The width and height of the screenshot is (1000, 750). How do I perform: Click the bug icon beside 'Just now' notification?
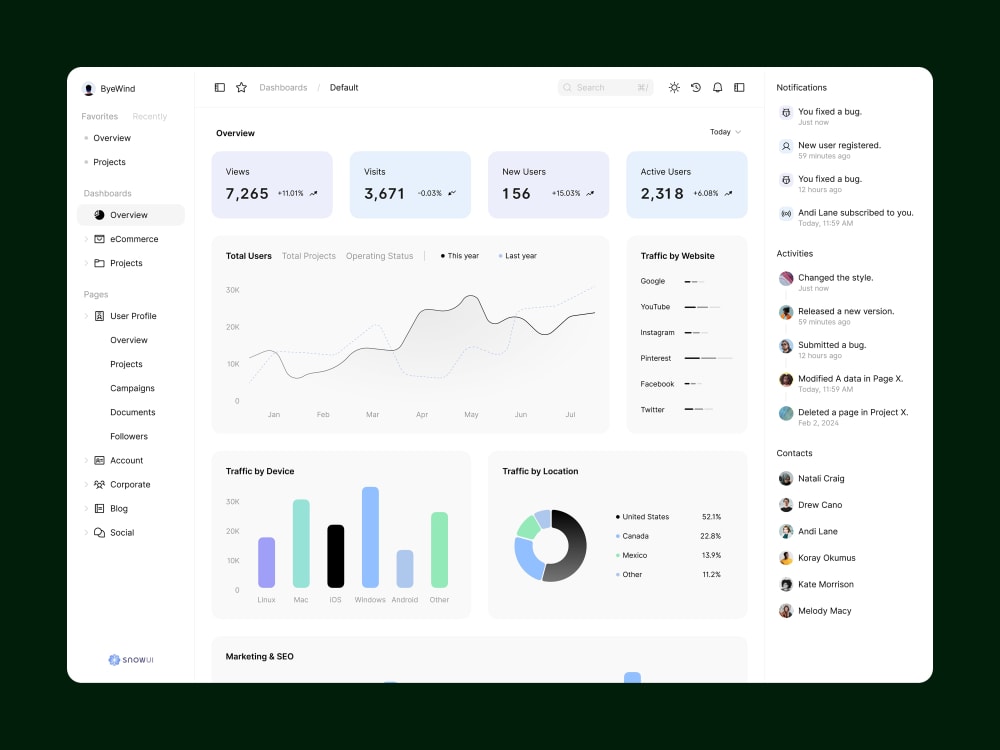click(786, 112)
